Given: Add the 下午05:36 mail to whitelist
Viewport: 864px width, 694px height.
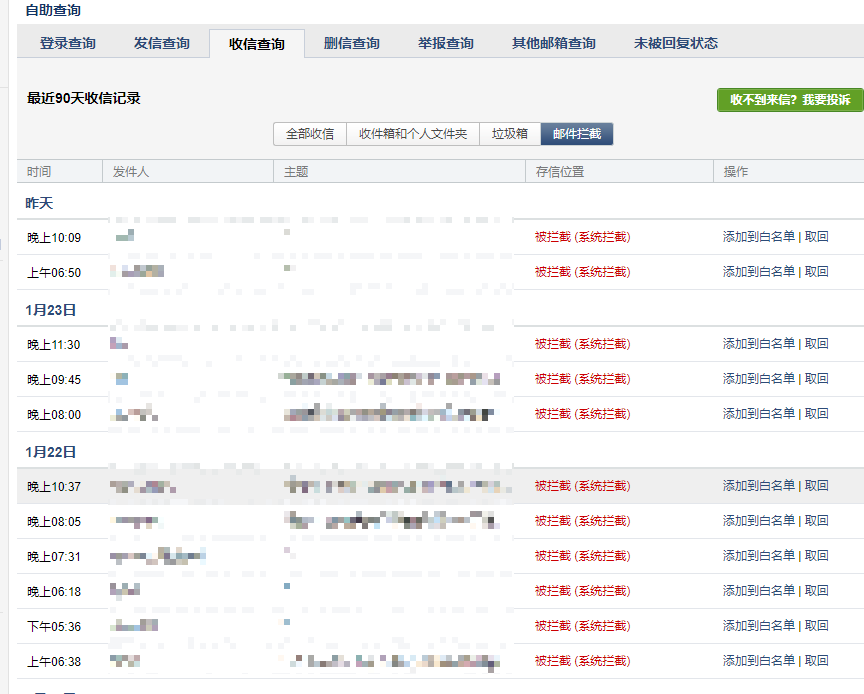Looking at the screenshot, I should [x=759, y=626].
